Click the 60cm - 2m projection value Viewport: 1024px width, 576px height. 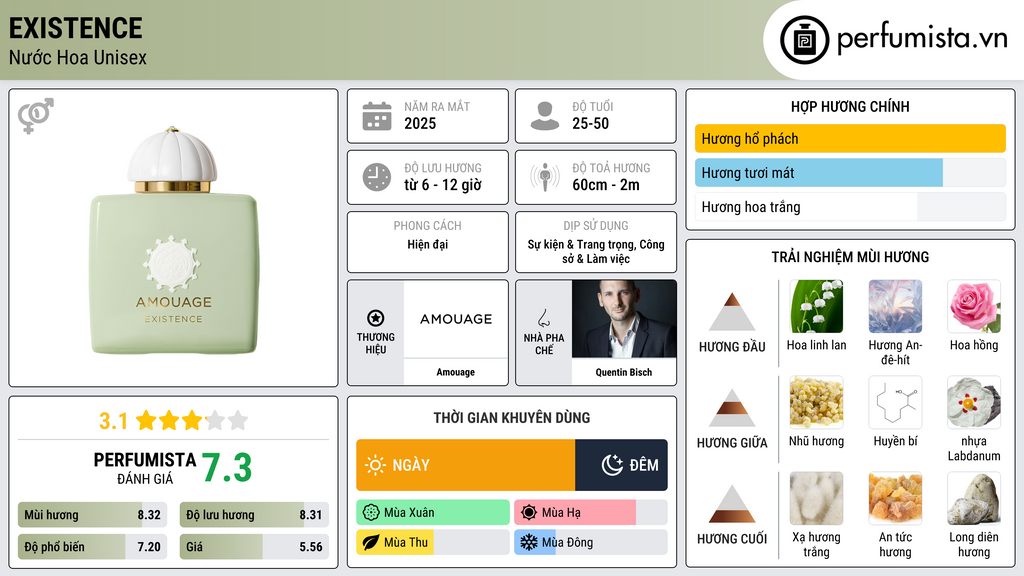pos(606,185)
